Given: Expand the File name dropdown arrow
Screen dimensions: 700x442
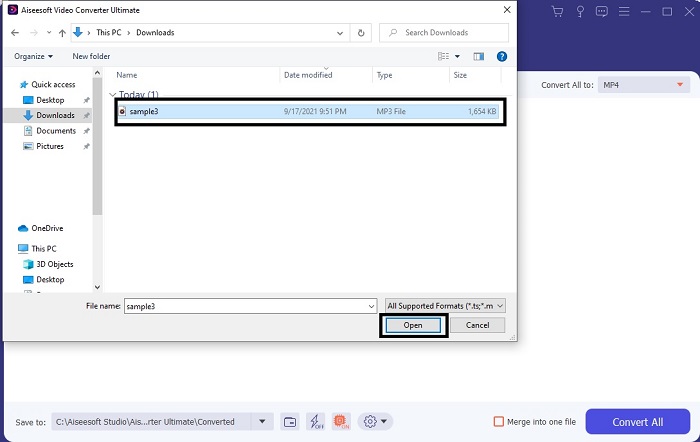Looking at the screenshot, I should coord(371,306).
